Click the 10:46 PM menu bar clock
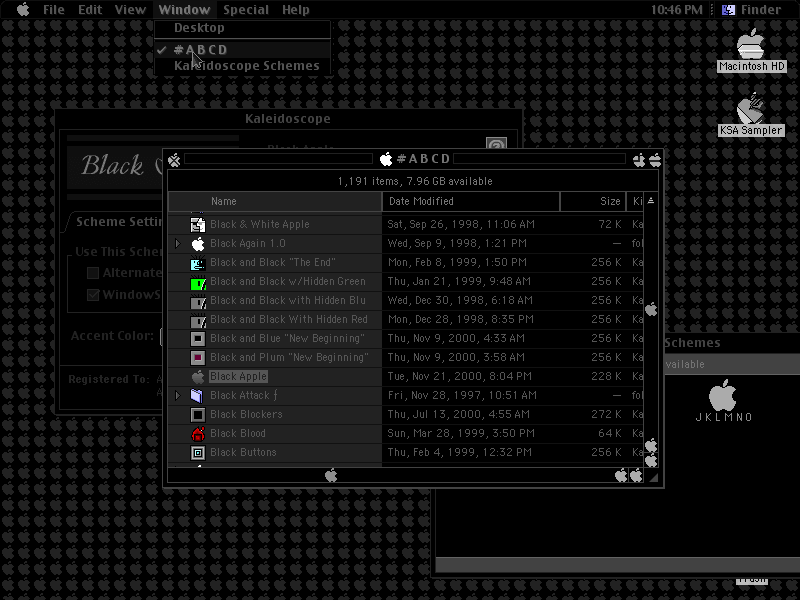 point(677,10)
